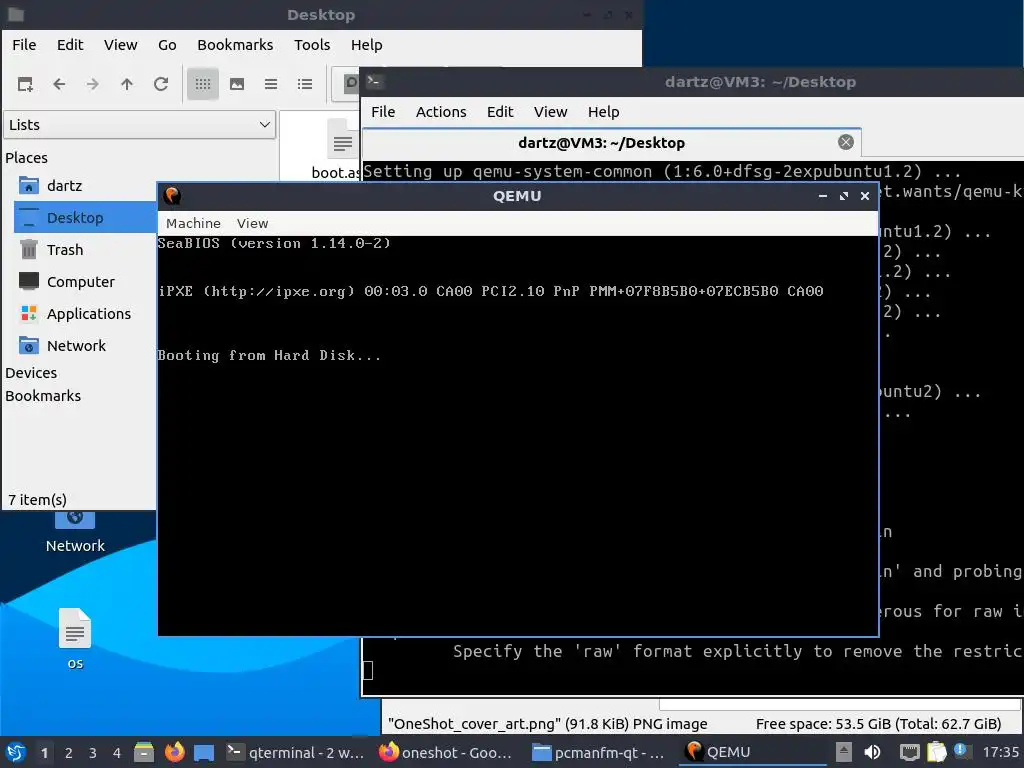The image size is (1024, 768).
Task: Switch to pcmanfm-qt taskbar entry
Action: (599, 752)
